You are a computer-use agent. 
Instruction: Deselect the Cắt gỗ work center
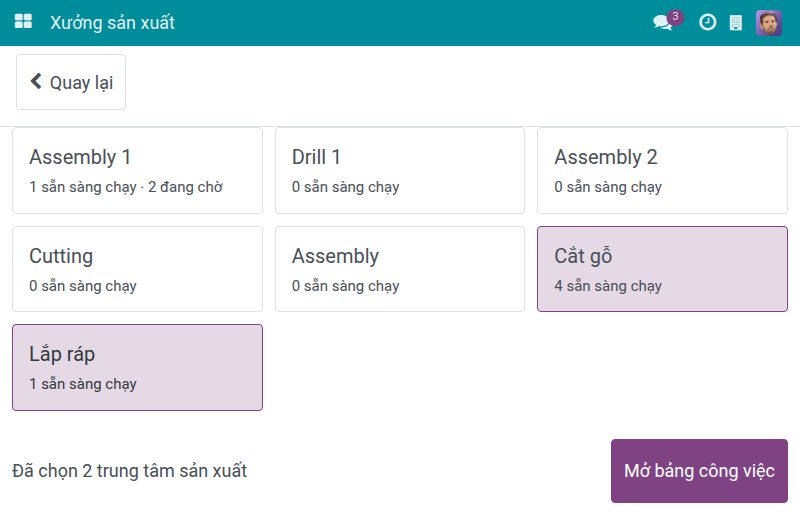(662, 269)
